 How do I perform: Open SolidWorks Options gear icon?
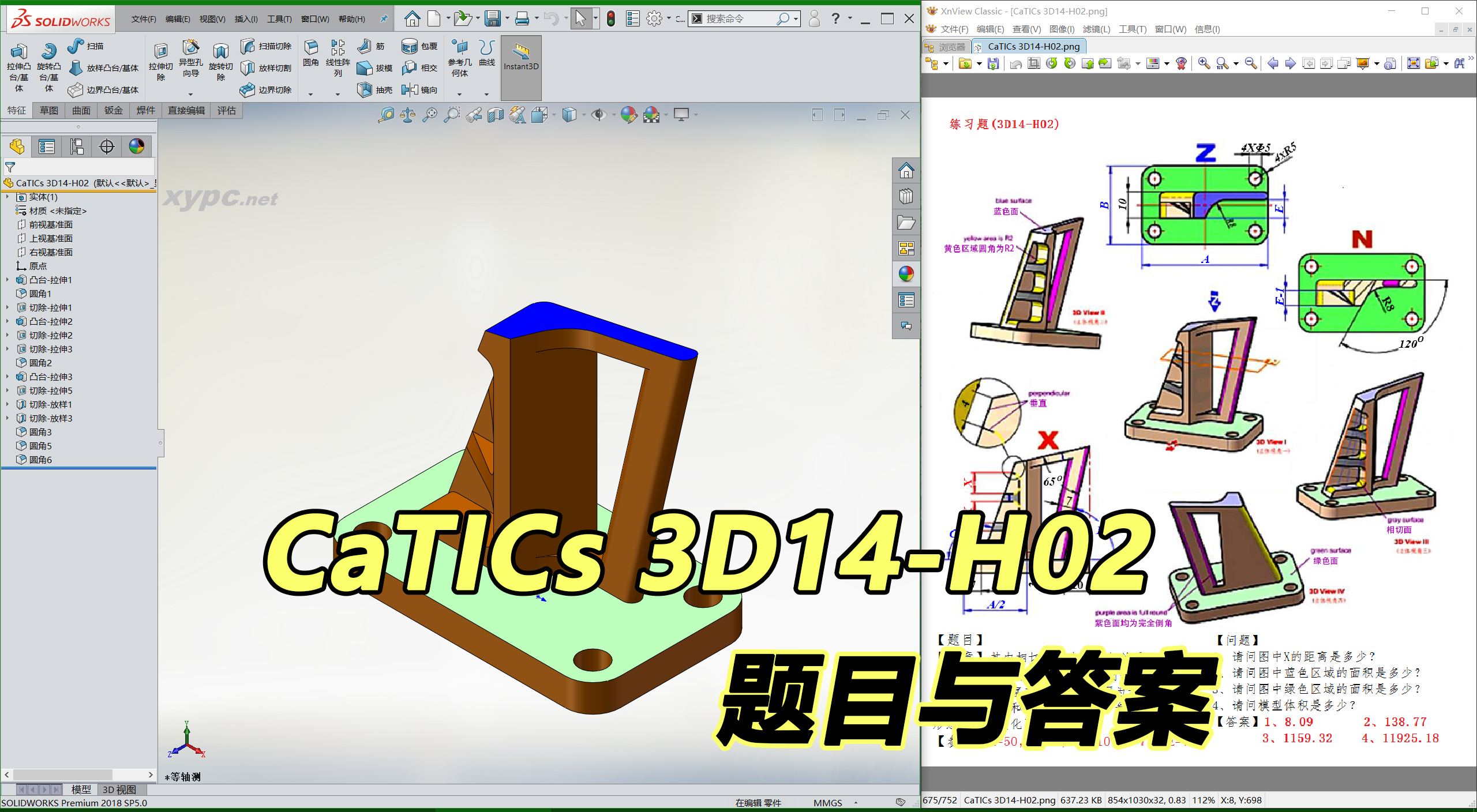(x=654, y=19)
